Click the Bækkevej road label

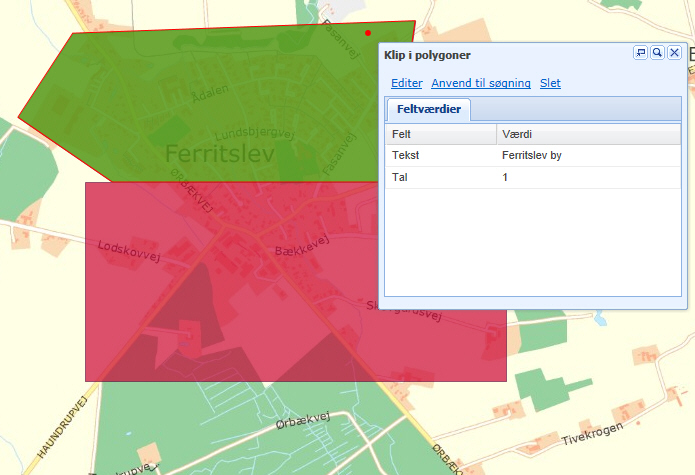click(302, 245)
